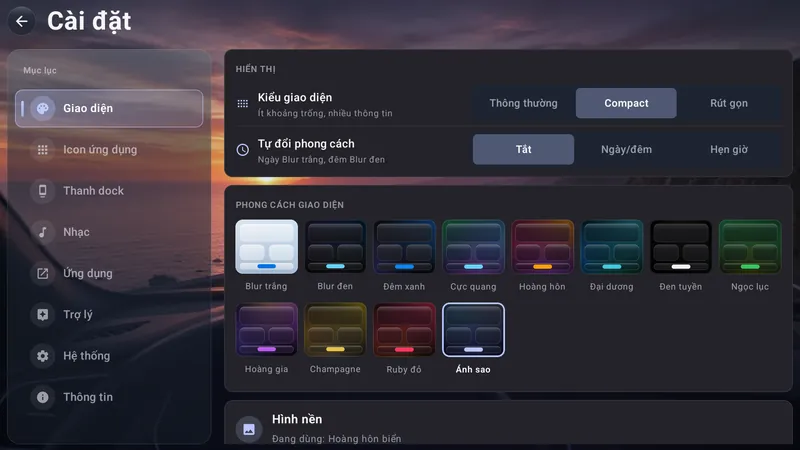Click the Mục lục sidebar heading
800x450 pixels.
40,70
